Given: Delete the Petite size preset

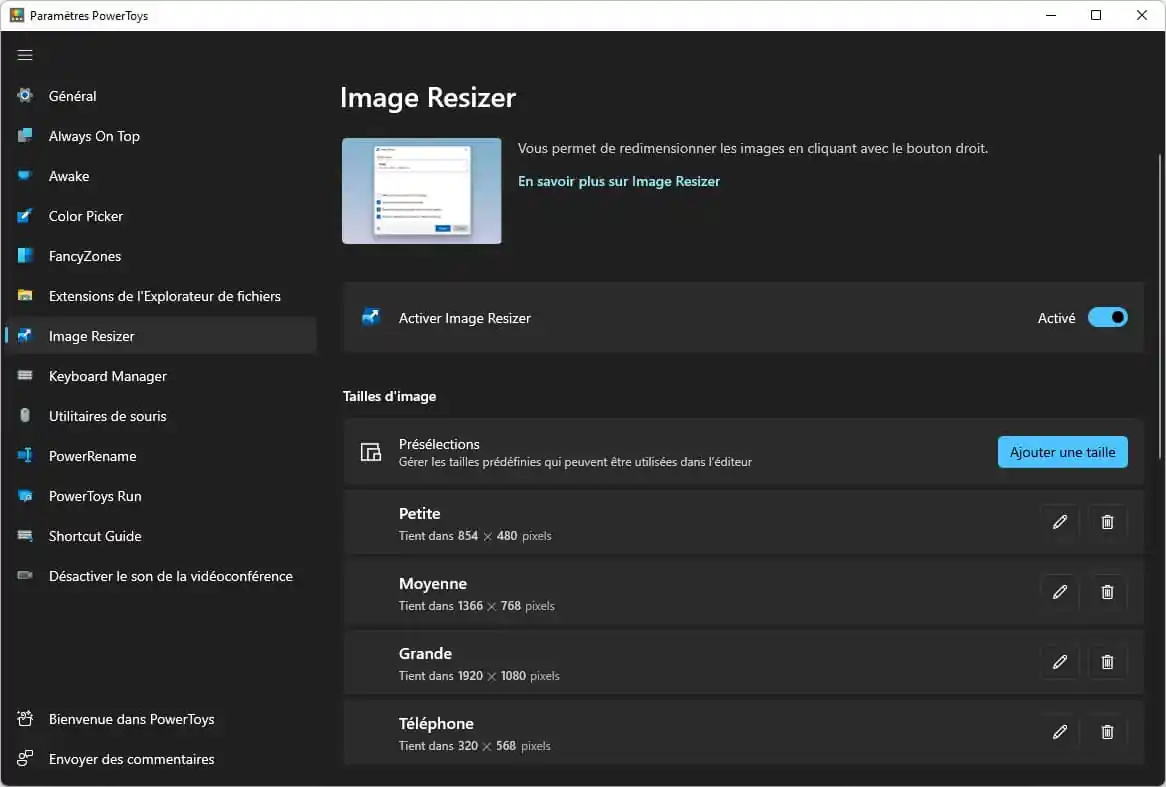Looking at the screenshot, I should pyautogui.click(x=1107, y=522).
